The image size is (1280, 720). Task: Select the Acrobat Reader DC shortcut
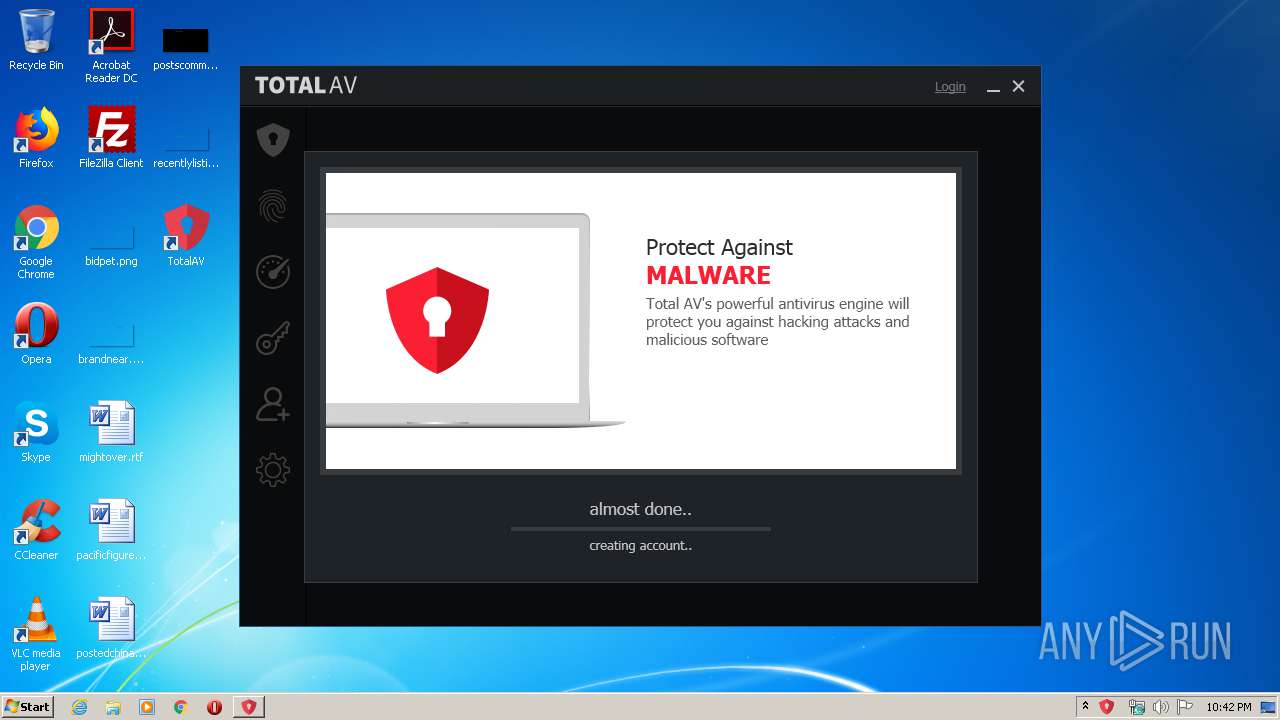click(x=111, y=46)
